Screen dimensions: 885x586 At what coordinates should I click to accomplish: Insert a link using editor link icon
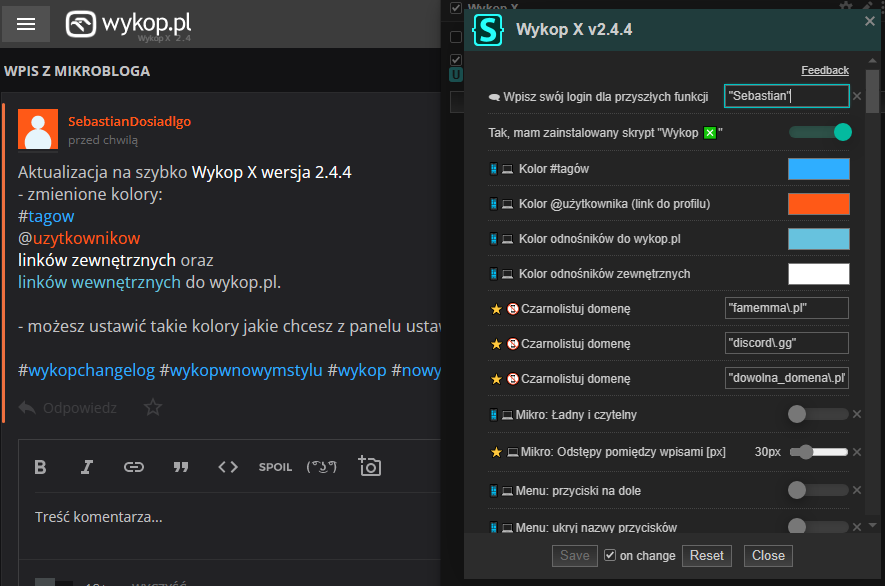tap(134, 467)
